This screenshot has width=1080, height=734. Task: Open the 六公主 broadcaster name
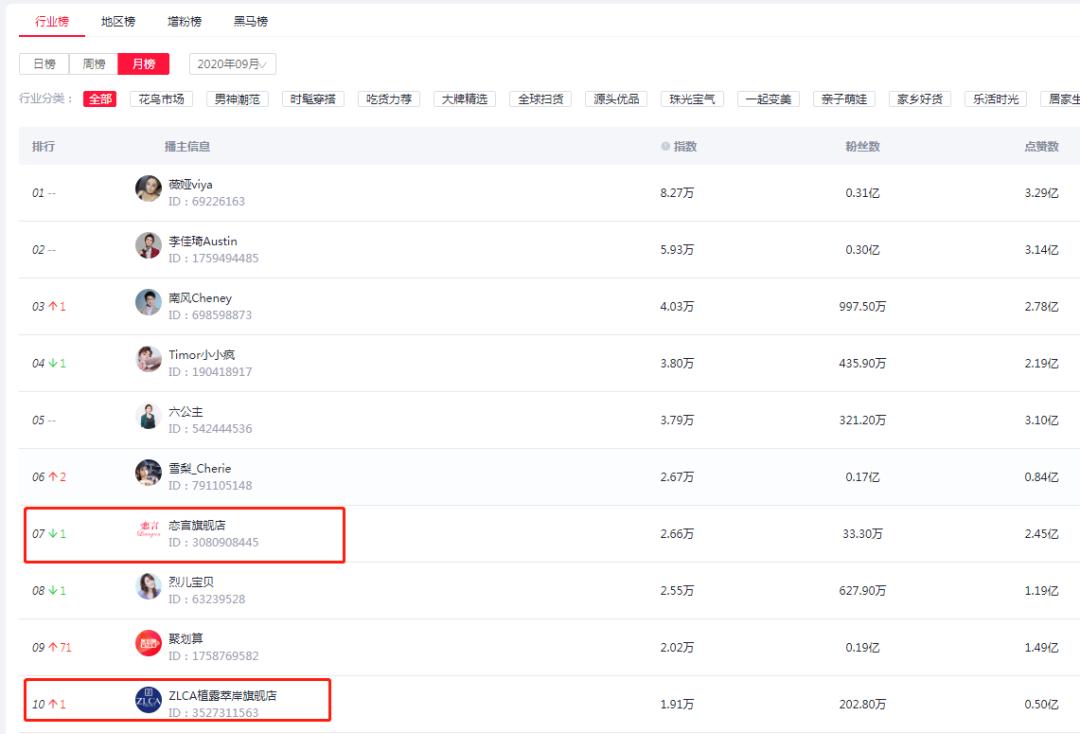186,411
